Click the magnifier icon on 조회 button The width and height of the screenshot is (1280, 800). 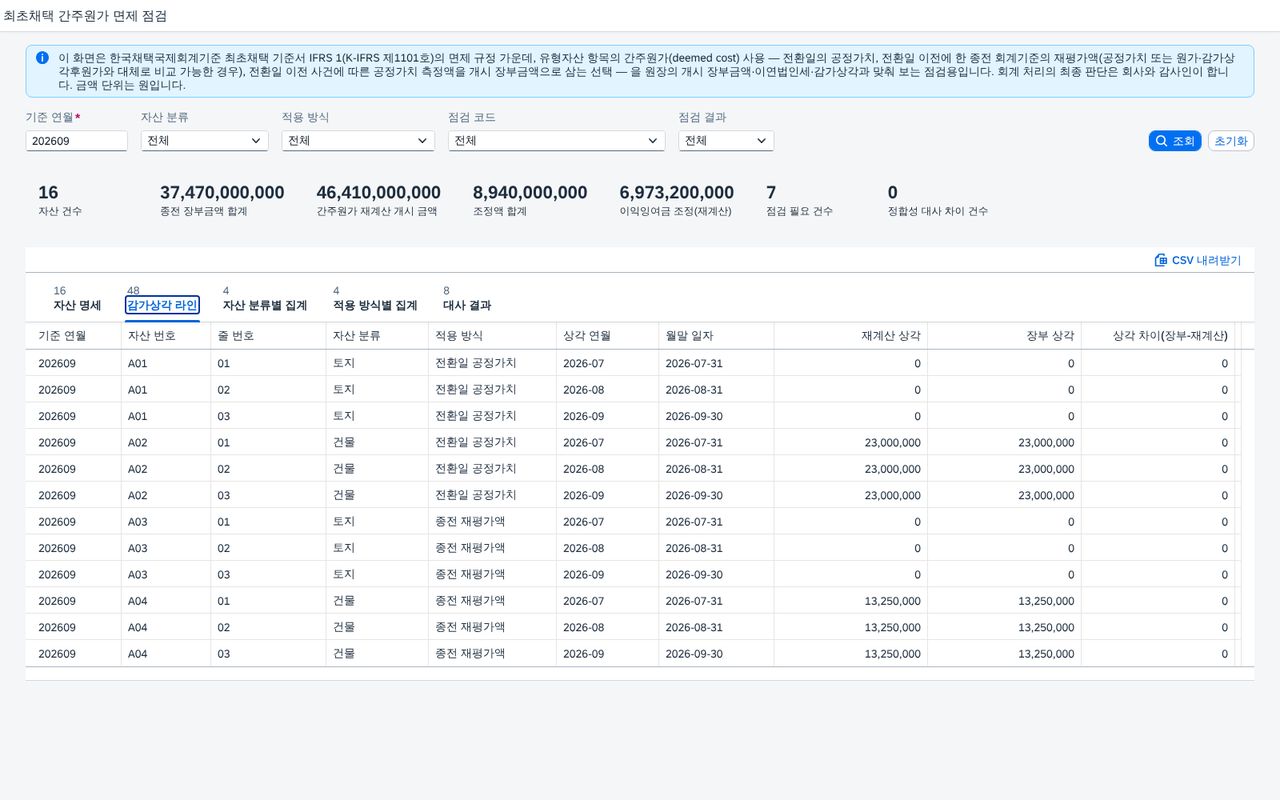coord(1161,141)
